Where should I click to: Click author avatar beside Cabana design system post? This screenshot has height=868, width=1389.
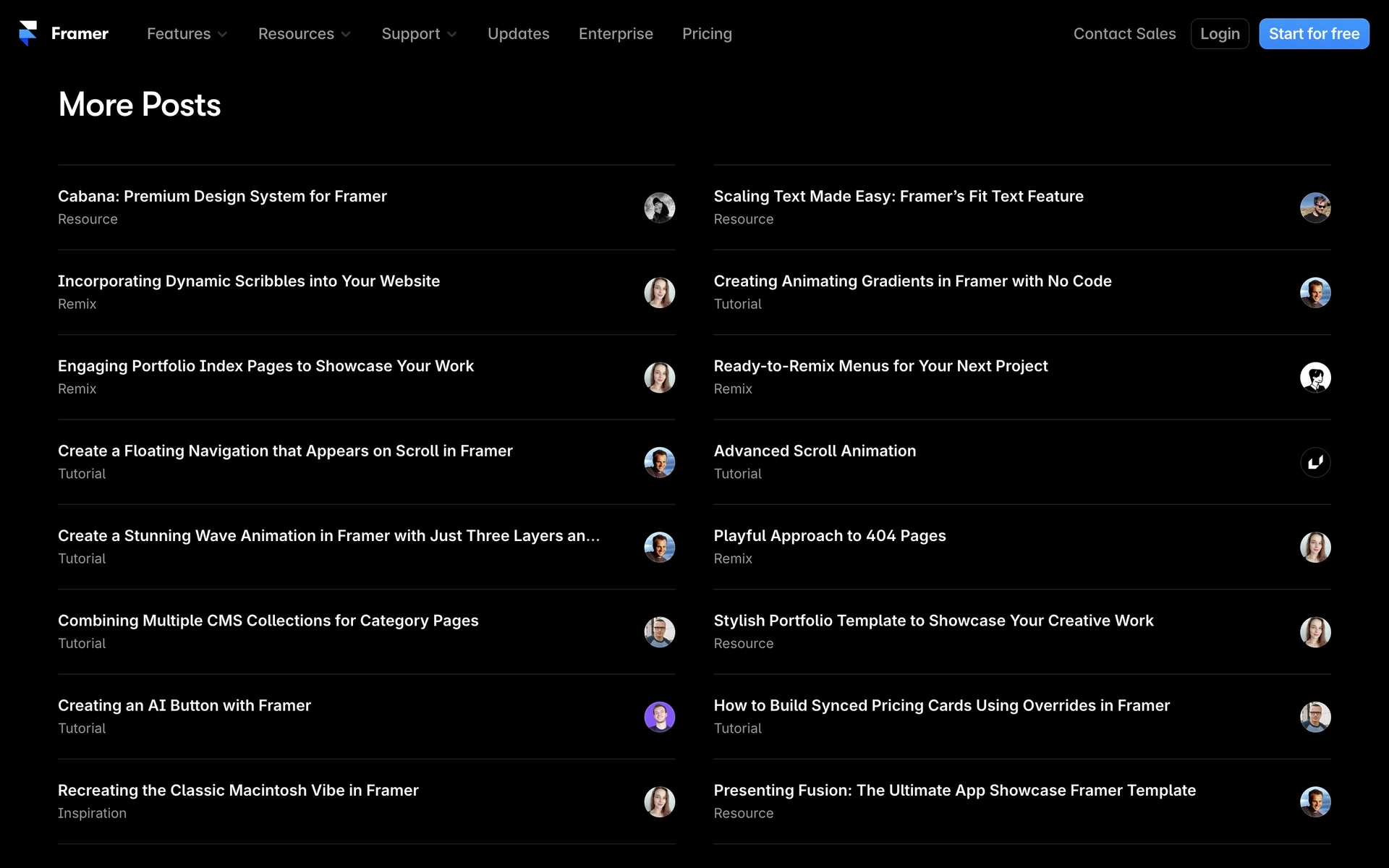pyautogui.click(x=659, y=208)
